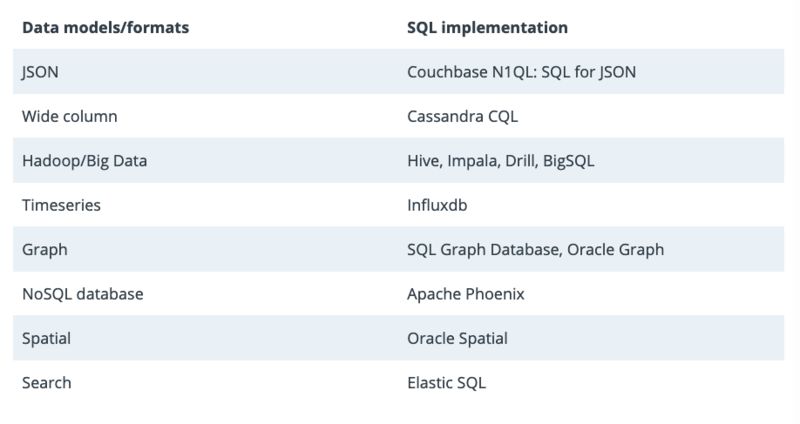This screenshot has height=424, width=800.
Task: Click the Elastic SQL entry
Action: pyautogui.click(x=446, y=382)
